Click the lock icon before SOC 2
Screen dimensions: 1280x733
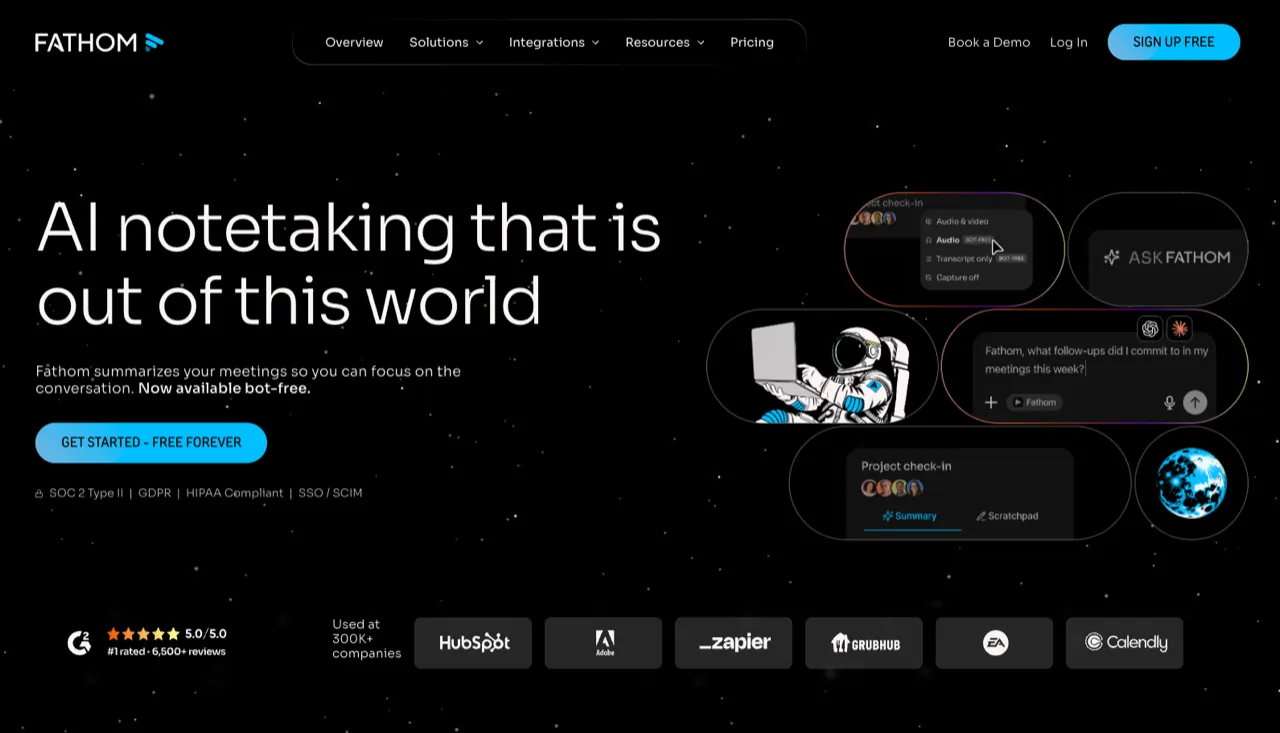point(40,494)
